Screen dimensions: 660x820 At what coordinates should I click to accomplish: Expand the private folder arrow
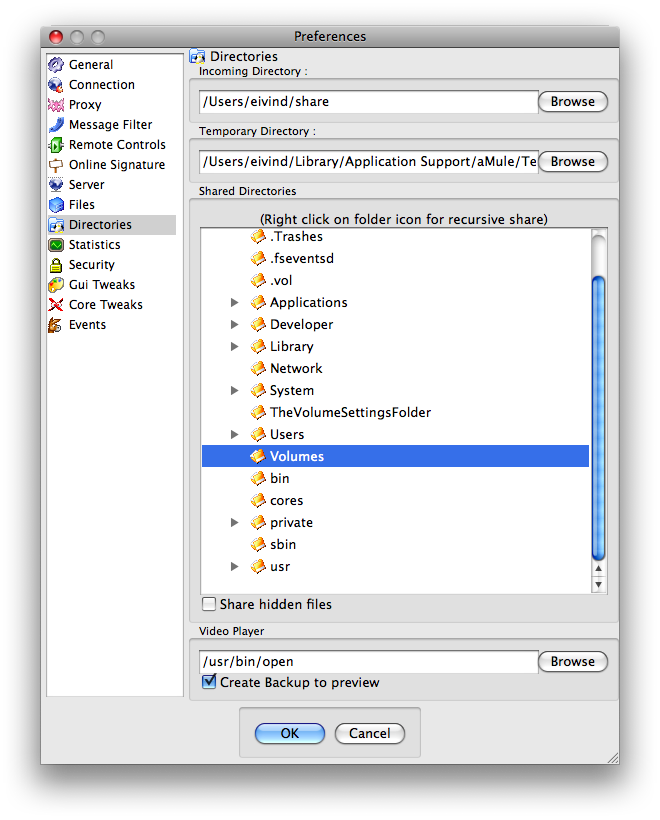tap(235, 522)
